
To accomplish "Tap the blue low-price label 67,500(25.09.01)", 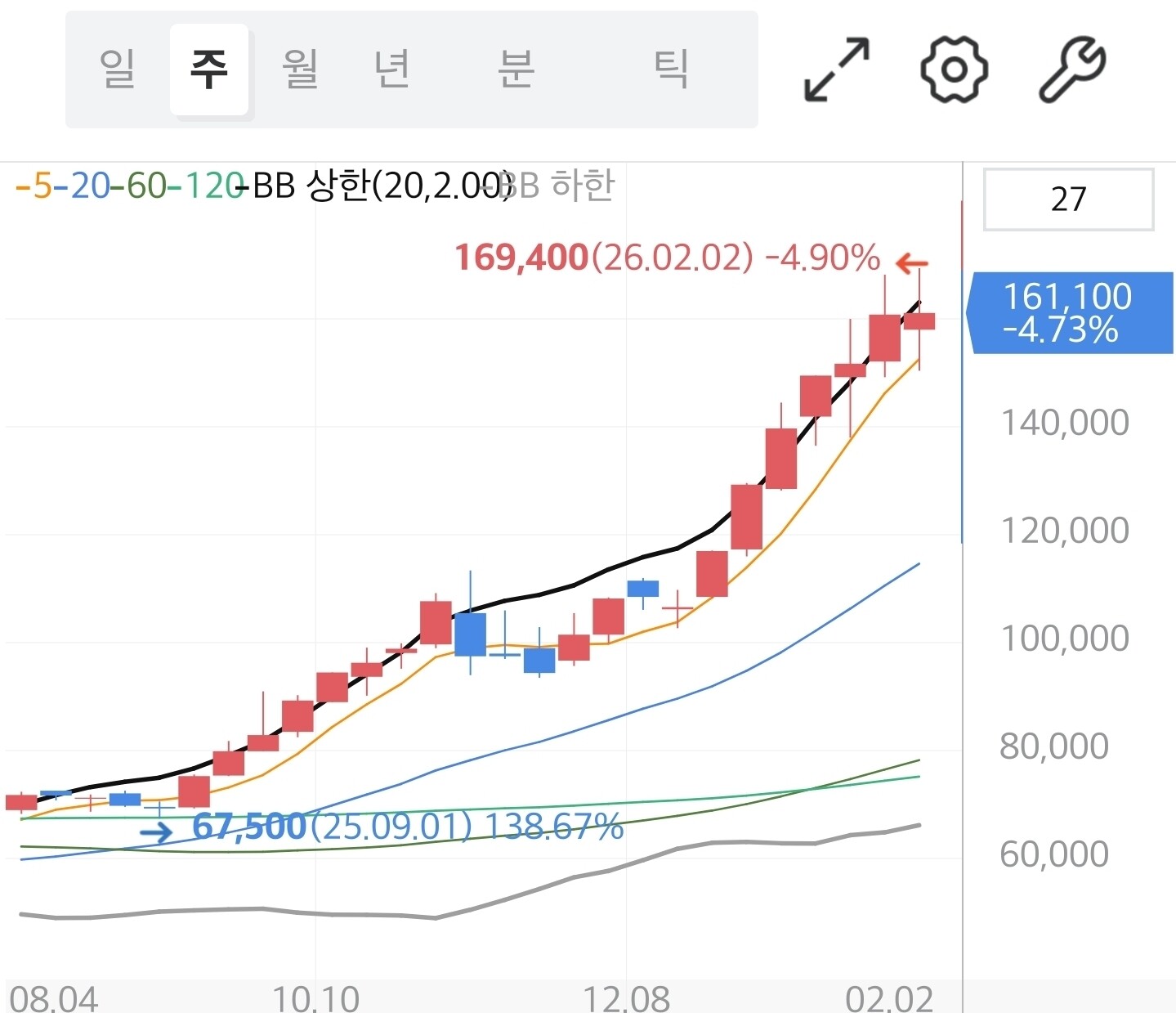I will click(332, 827).
